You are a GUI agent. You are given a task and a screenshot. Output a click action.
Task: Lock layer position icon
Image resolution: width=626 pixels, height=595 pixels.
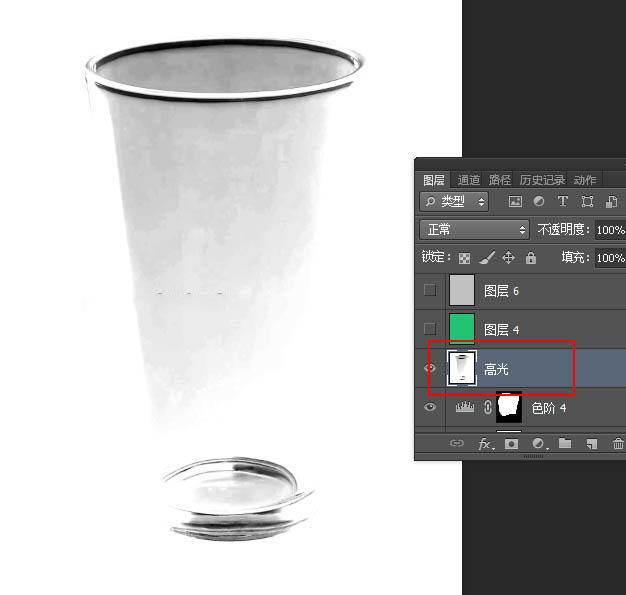508,258
